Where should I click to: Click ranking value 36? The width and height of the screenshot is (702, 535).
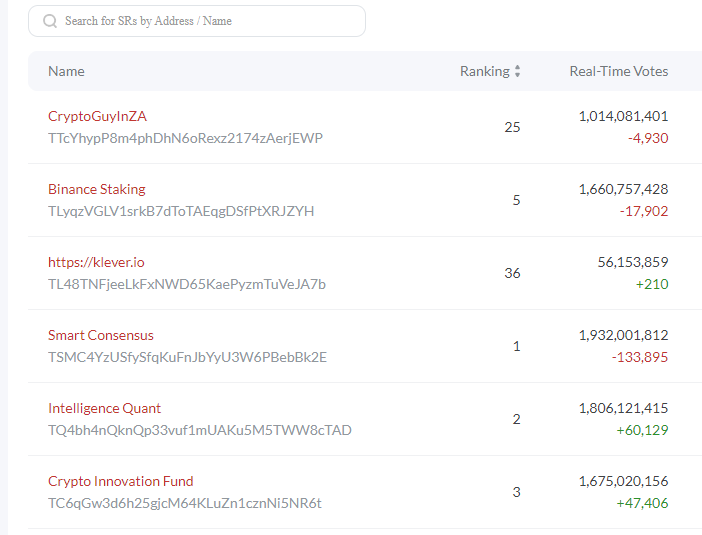[512, 273]
